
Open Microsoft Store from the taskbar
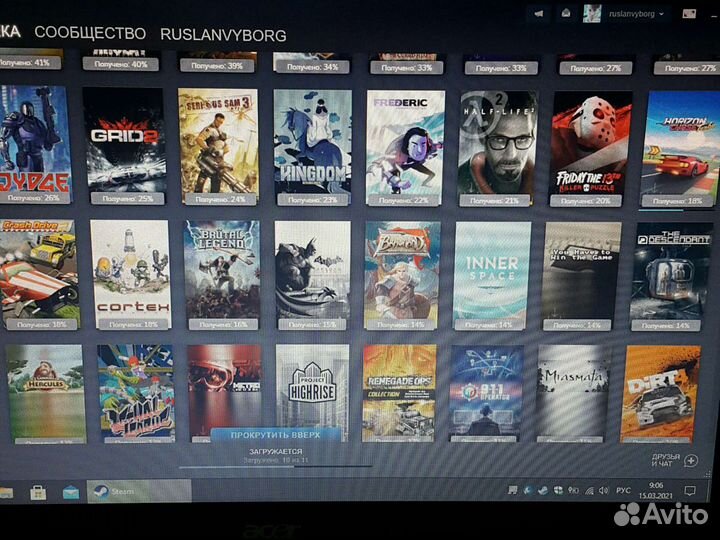(x=37, y=492)
